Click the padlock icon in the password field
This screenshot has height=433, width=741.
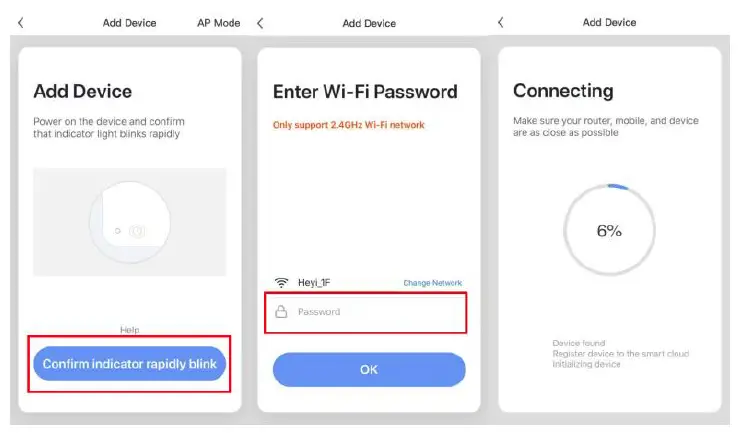tap(282, 312)
